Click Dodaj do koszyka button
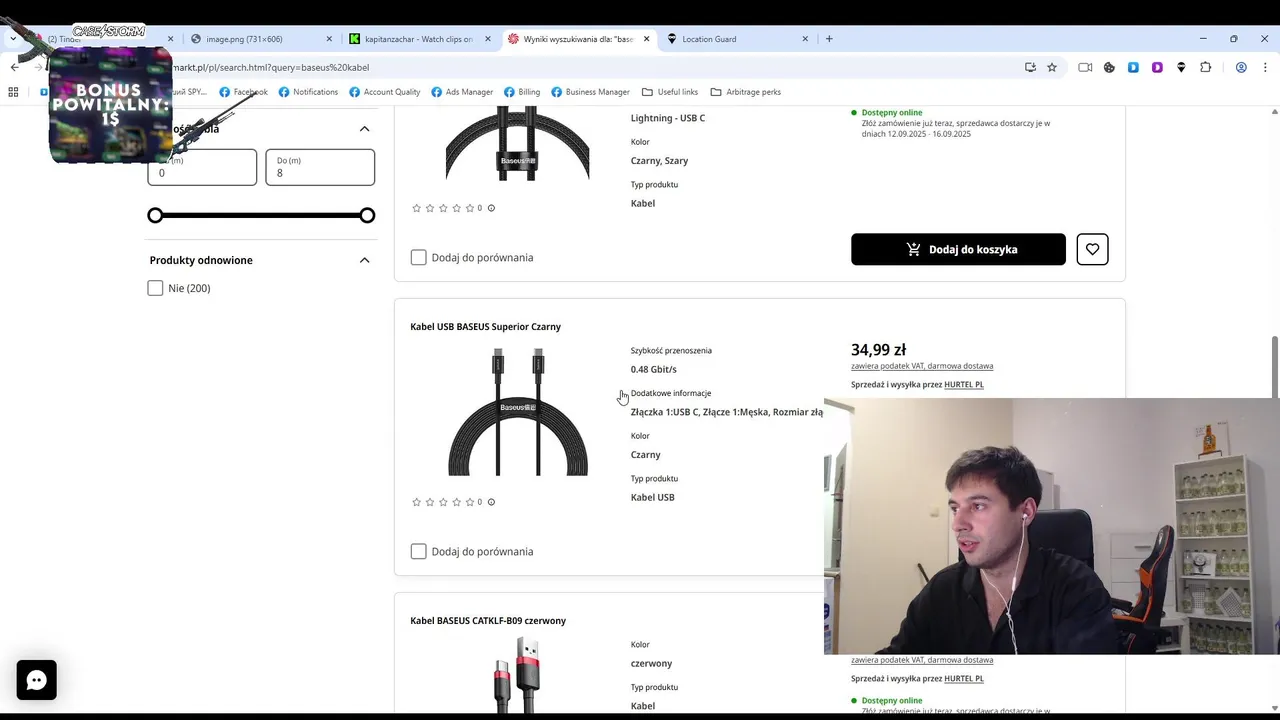The image size is (1280, 720). (958, 249)
